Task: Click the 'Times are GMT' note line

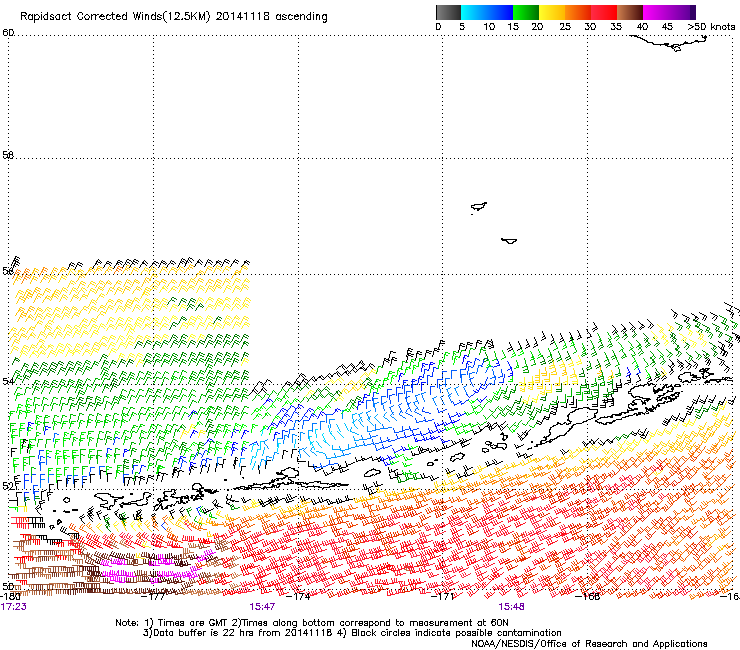Action: pos(312,623)
